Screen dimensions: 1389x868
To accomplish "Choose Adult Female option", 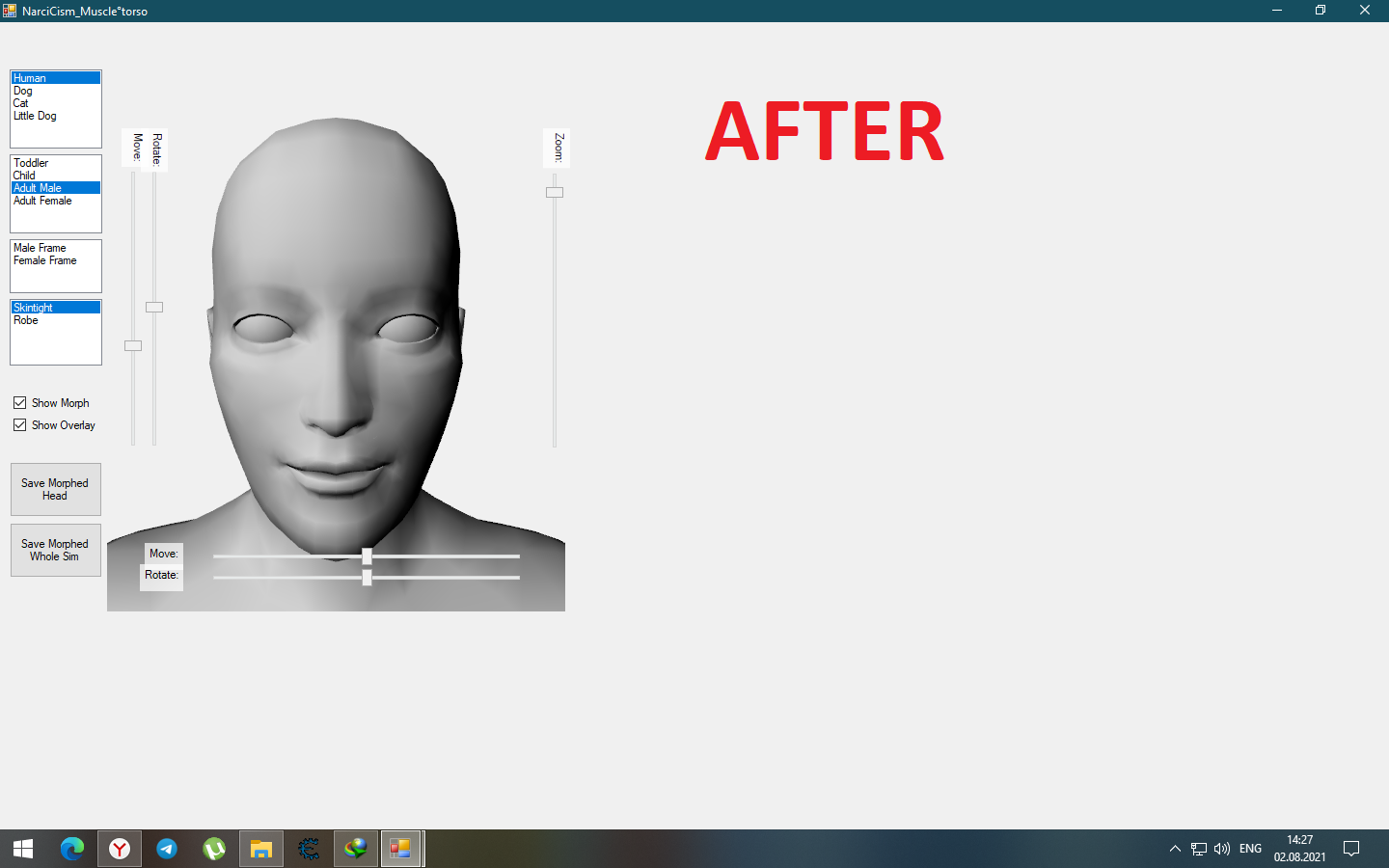I will [56, 201].
